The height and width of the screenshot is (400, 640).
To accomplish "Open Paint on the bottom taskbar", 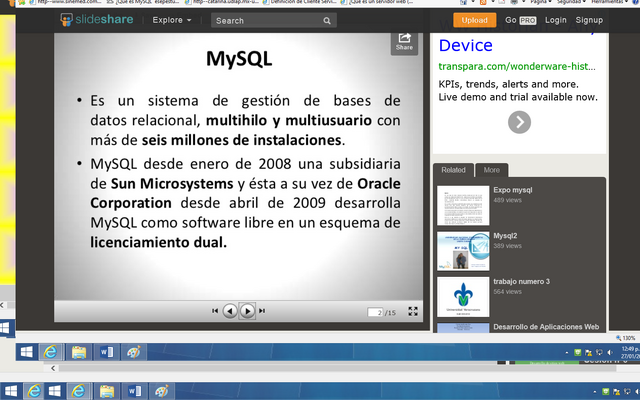I will tap(162, 391).
